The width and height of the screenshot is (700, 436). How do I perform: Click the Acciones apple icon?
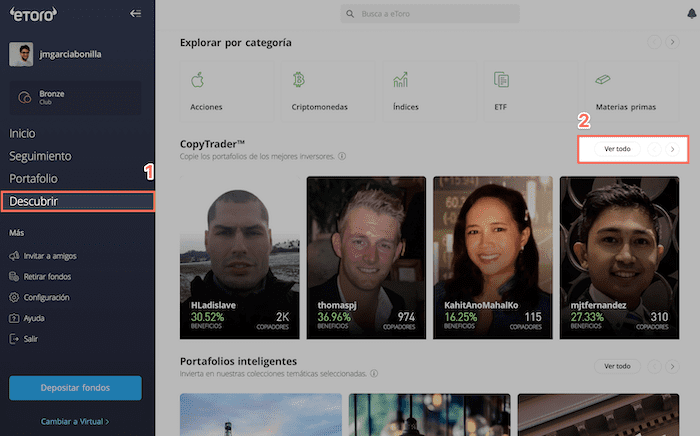click(197, 80)
